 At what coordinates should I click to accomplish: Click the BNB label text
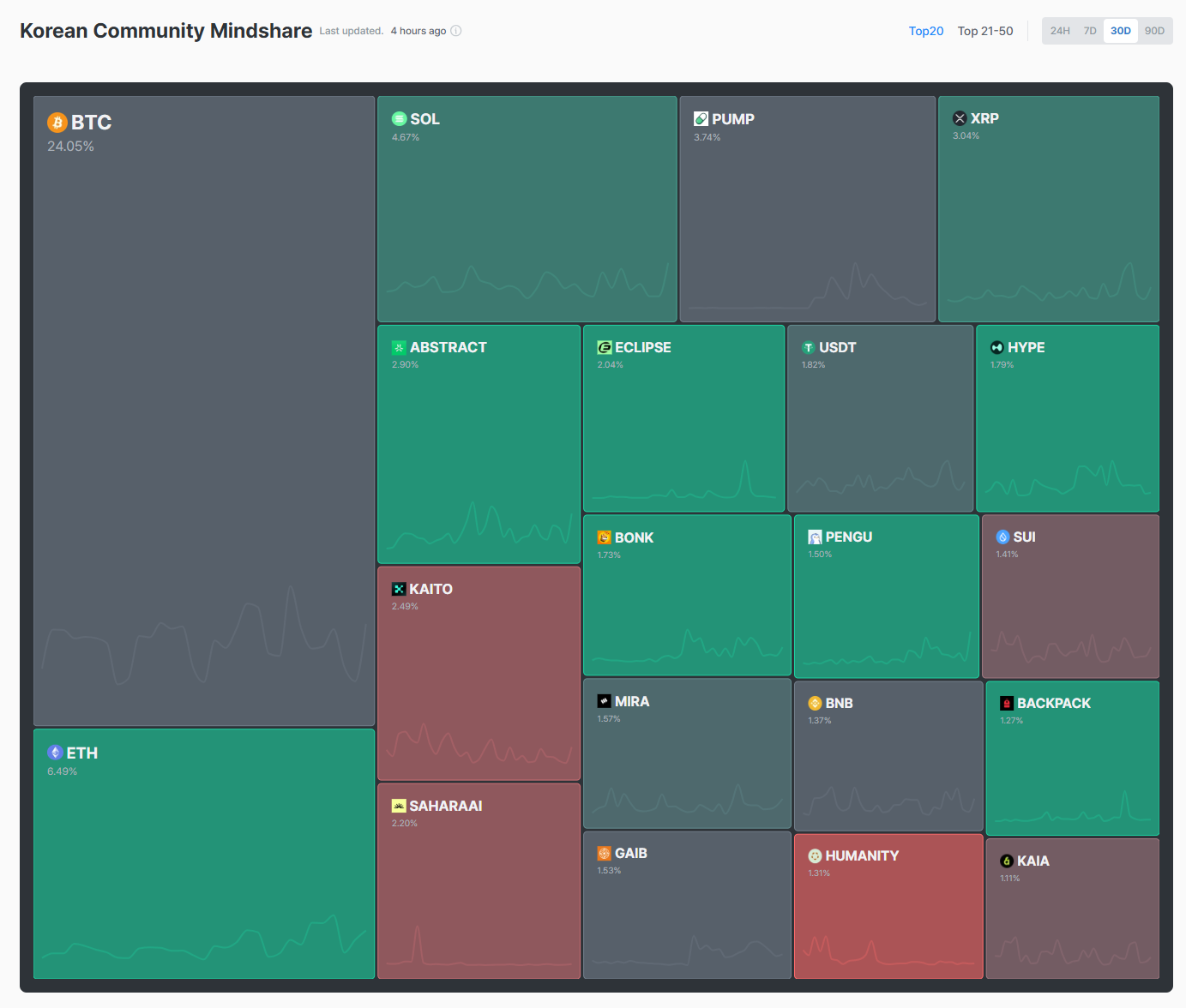(x=840, y=703)
